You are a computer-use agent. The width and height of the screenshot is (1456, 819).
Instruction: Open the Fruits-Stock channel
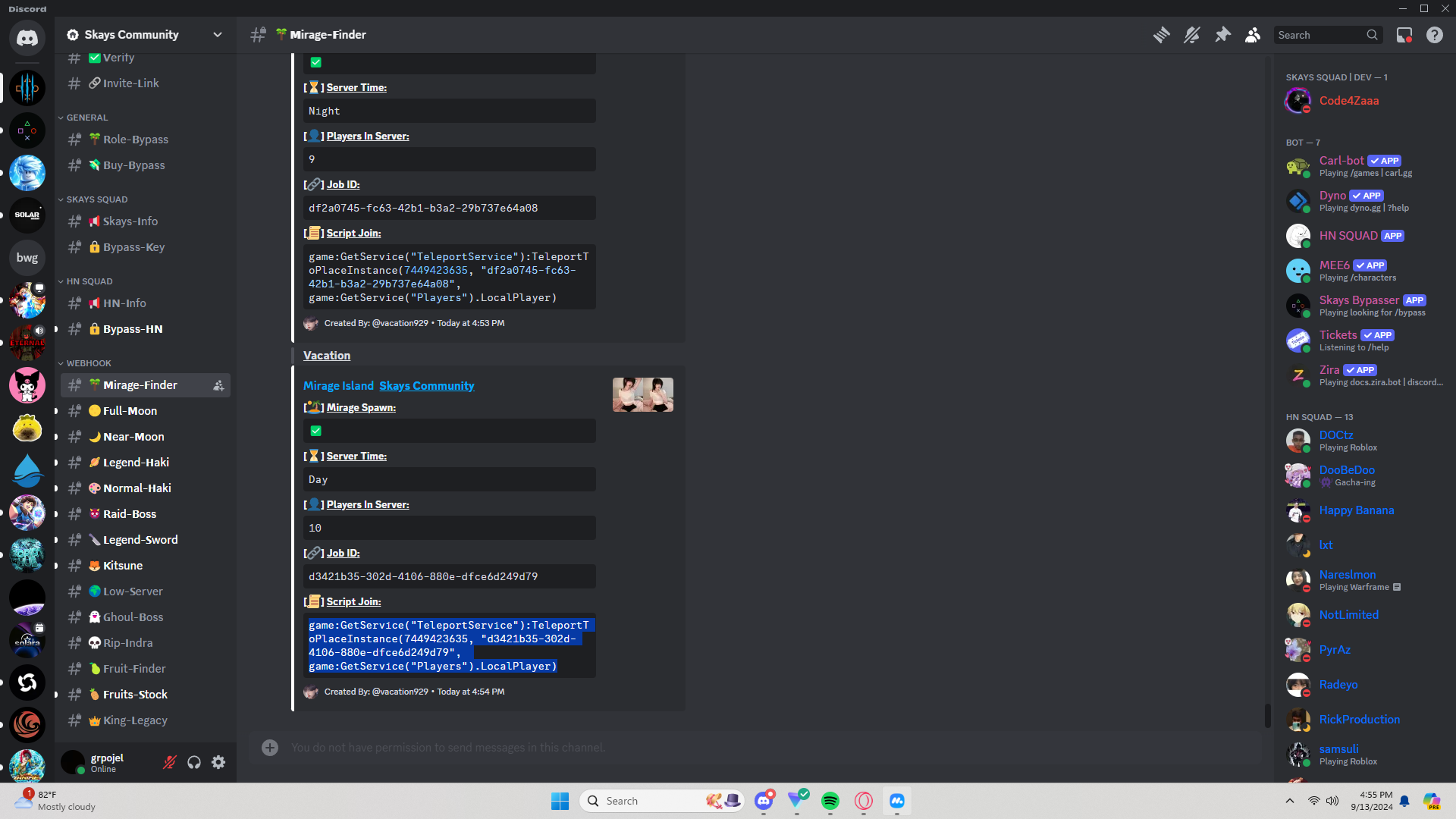click(146, 695)
